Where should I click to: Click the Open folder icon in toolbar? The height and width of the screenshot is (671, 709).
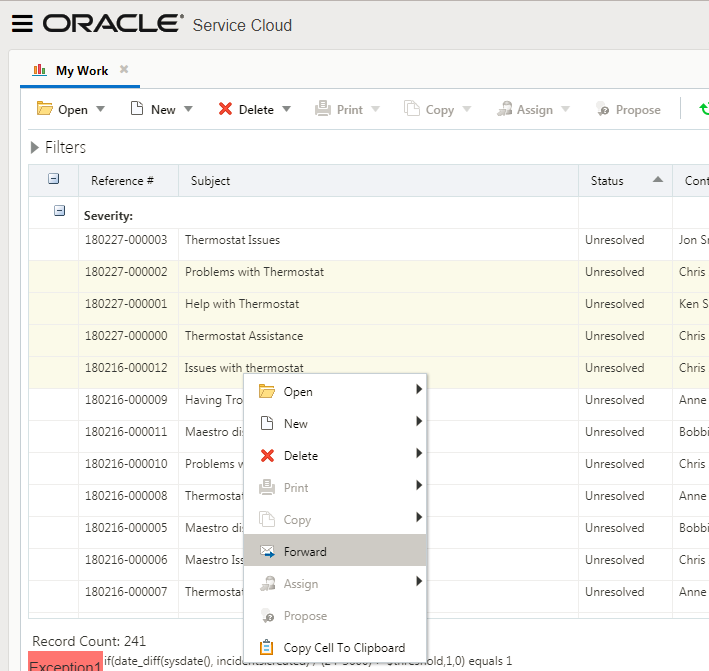[x=45, y=109]
